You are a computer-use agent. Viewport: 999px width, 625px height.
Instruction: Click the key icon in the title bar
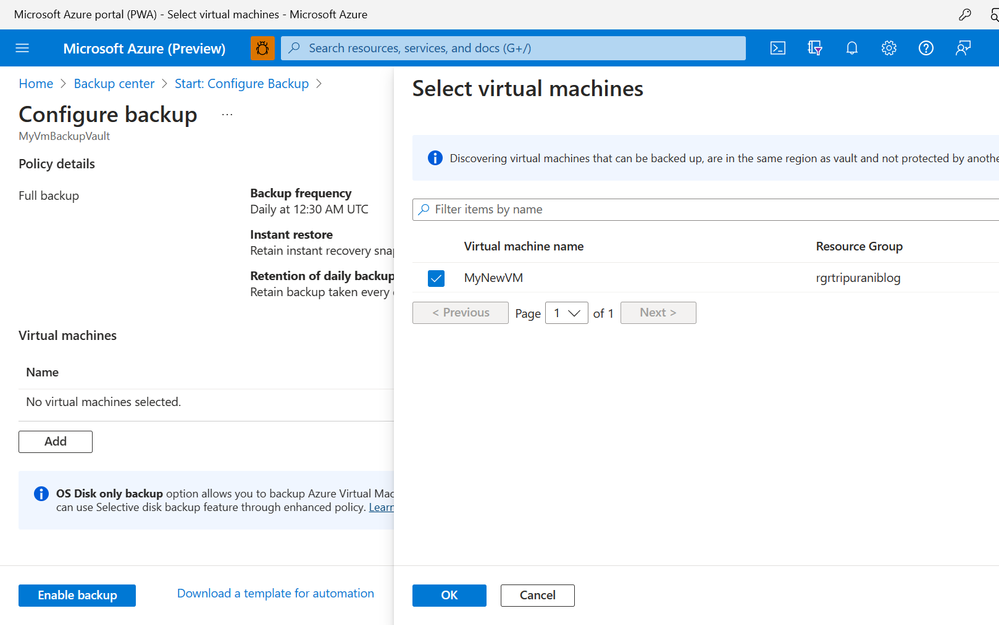[x=965, y=14]
